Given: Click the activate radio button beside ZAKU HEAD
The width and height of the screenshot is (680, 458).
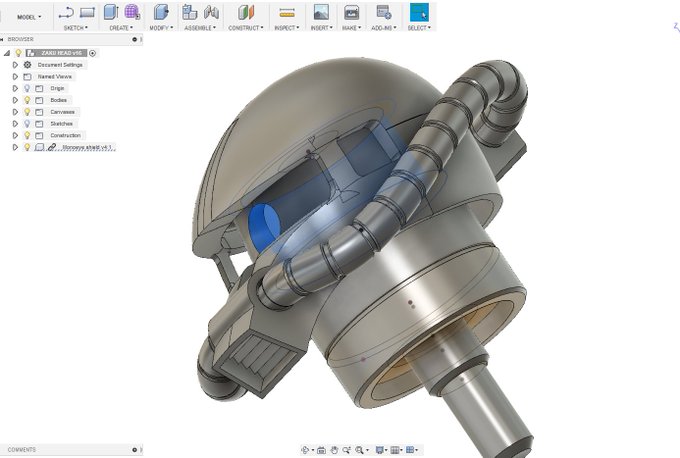Looking at the screenshot, I should point(92,53).
